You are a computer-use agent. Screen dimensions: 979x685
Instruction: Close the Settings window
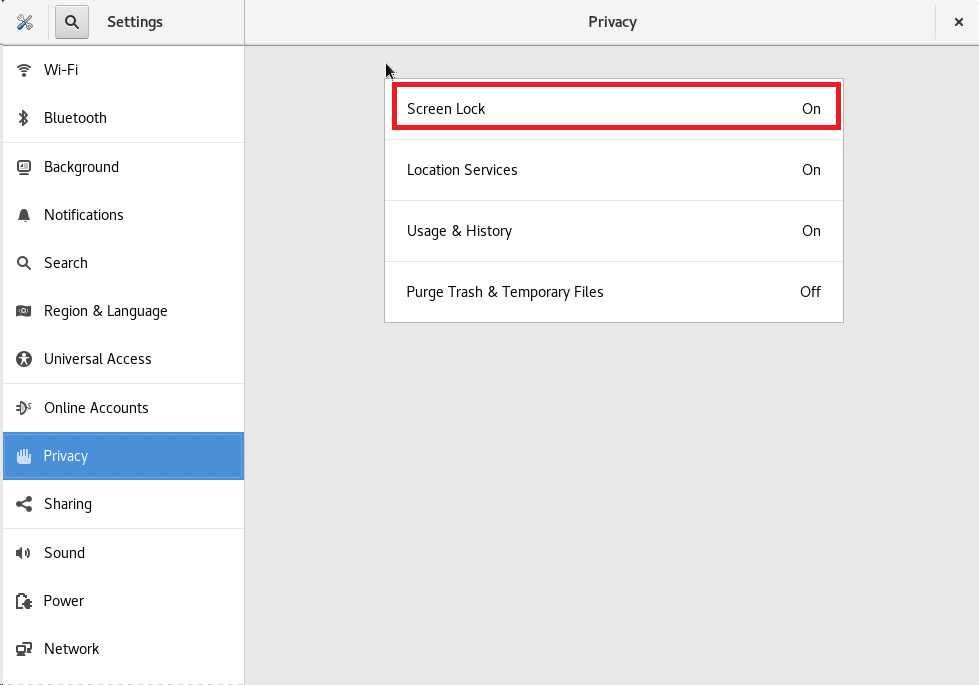coord(958,22)
